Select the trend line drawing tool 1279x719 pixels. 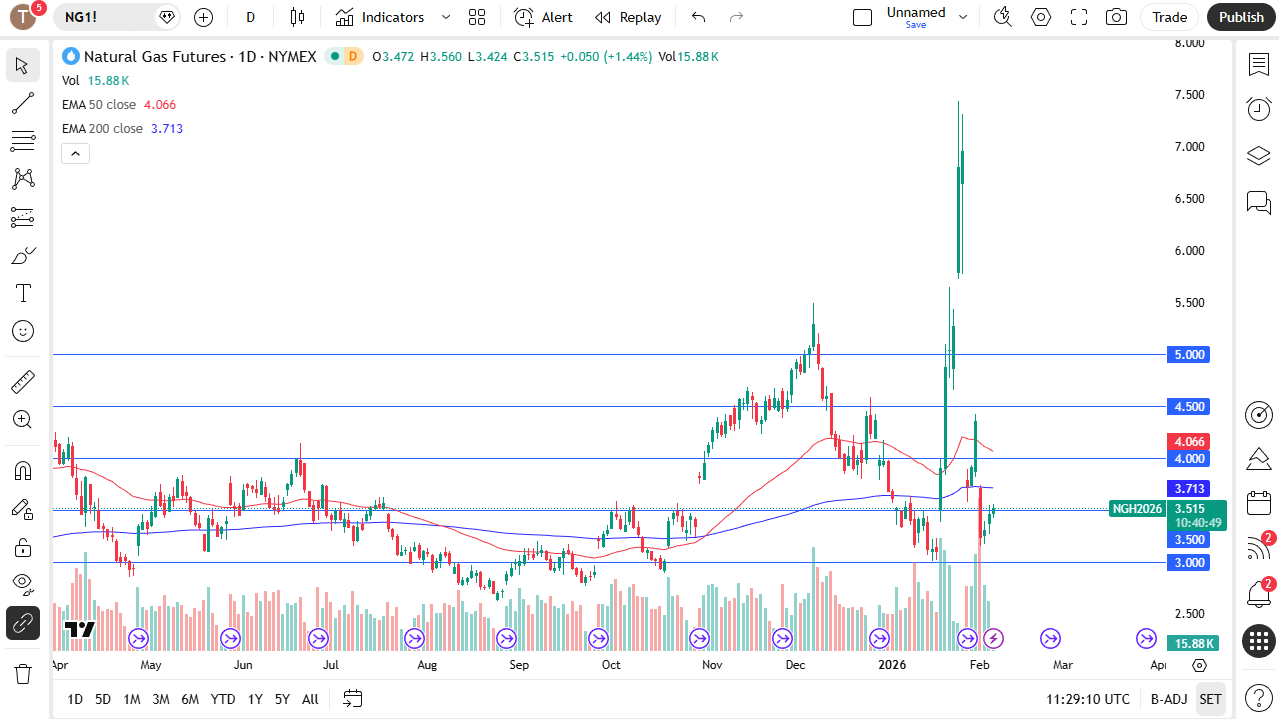pos(22,103)
